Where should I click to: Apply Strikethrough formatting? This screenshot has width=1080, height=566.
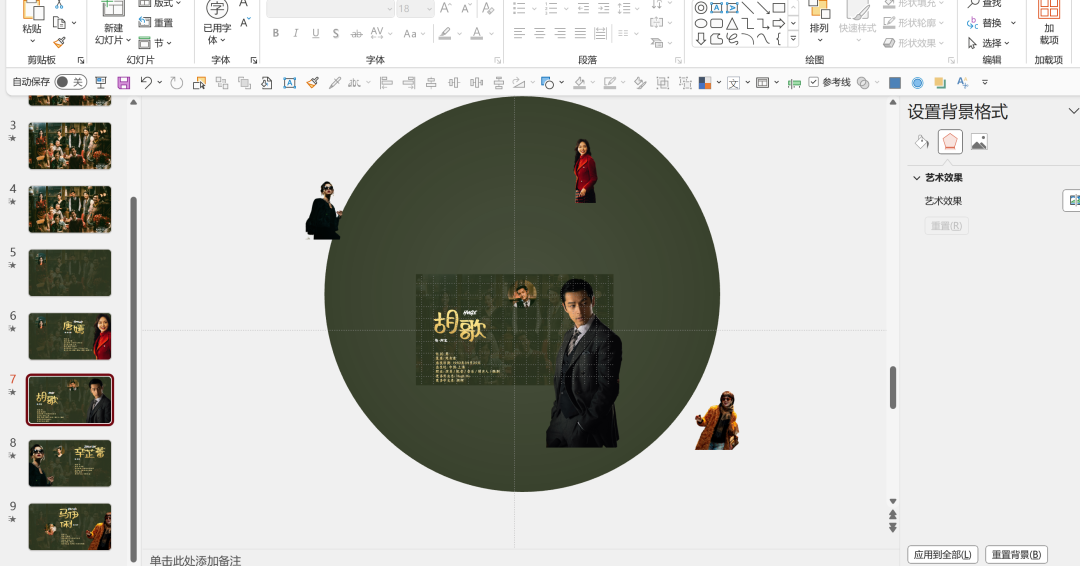(356, 33)
